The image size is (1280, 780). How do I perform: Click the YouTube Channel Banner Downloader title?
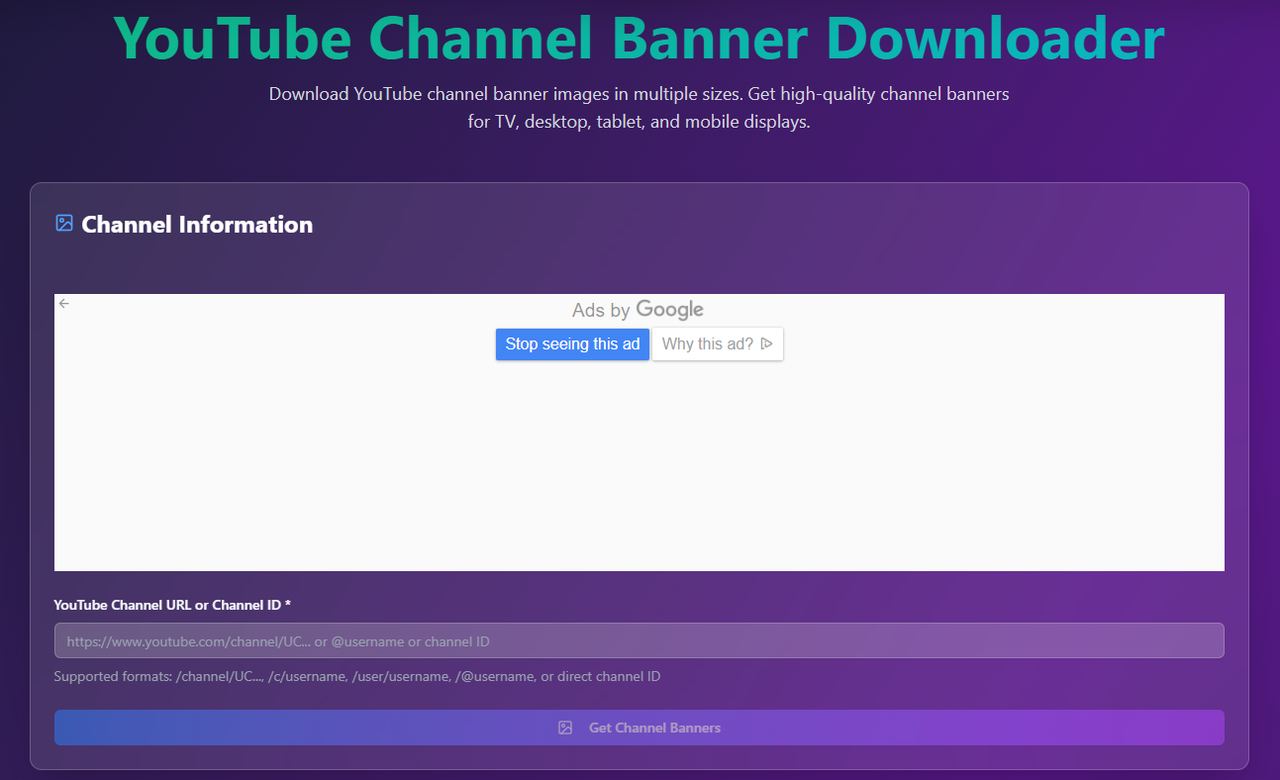point(638,38)
